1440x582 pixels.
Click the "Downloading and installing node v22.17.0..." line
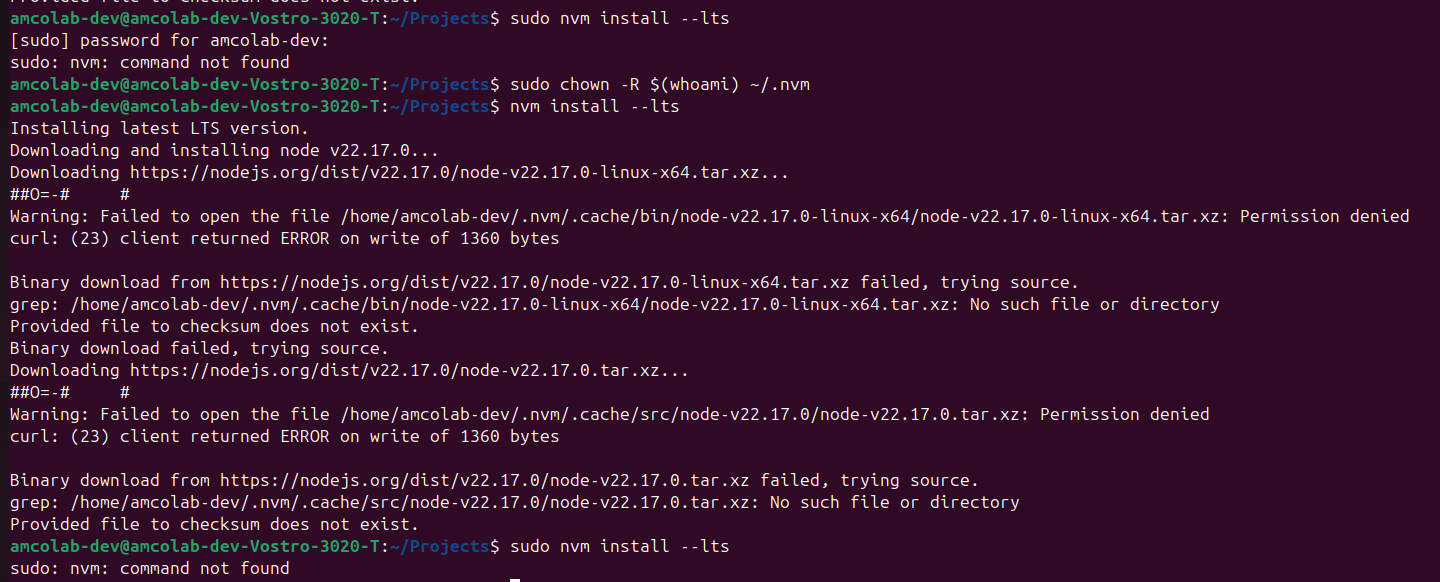(x=224, y=150)
